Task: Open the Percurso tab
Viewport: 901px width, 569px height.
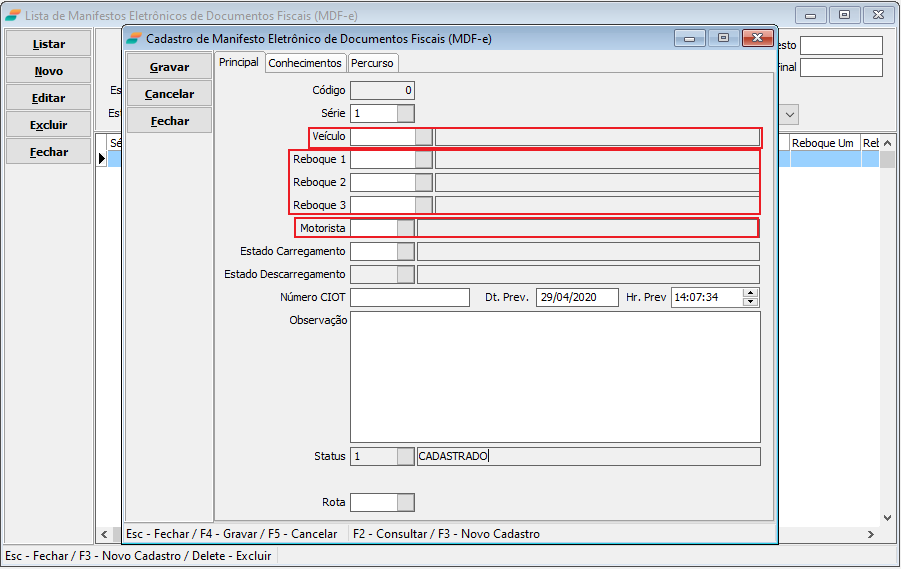Action: (372, 63)
